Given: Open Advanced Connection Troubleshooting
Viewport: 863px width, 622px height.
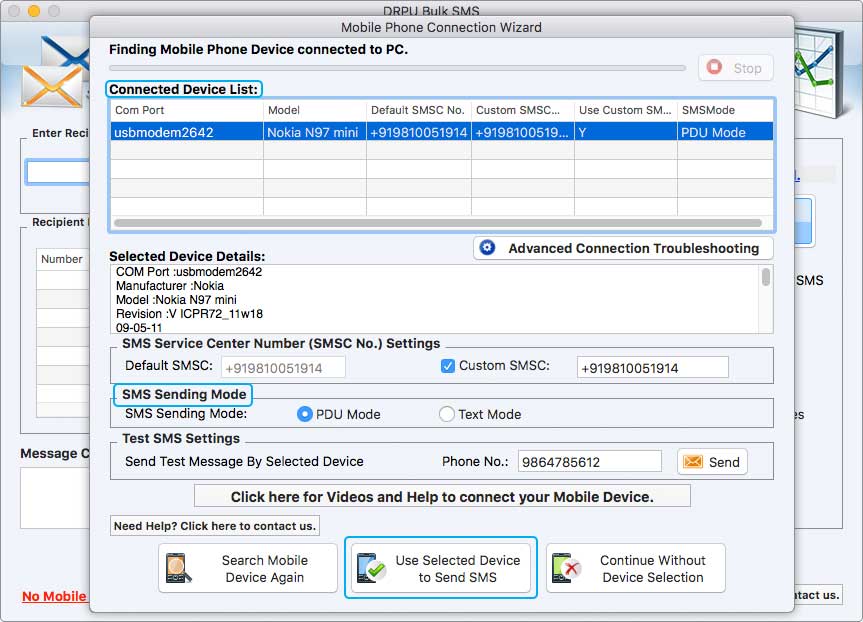Looking at the screenshot, I should tap(623, 248).
